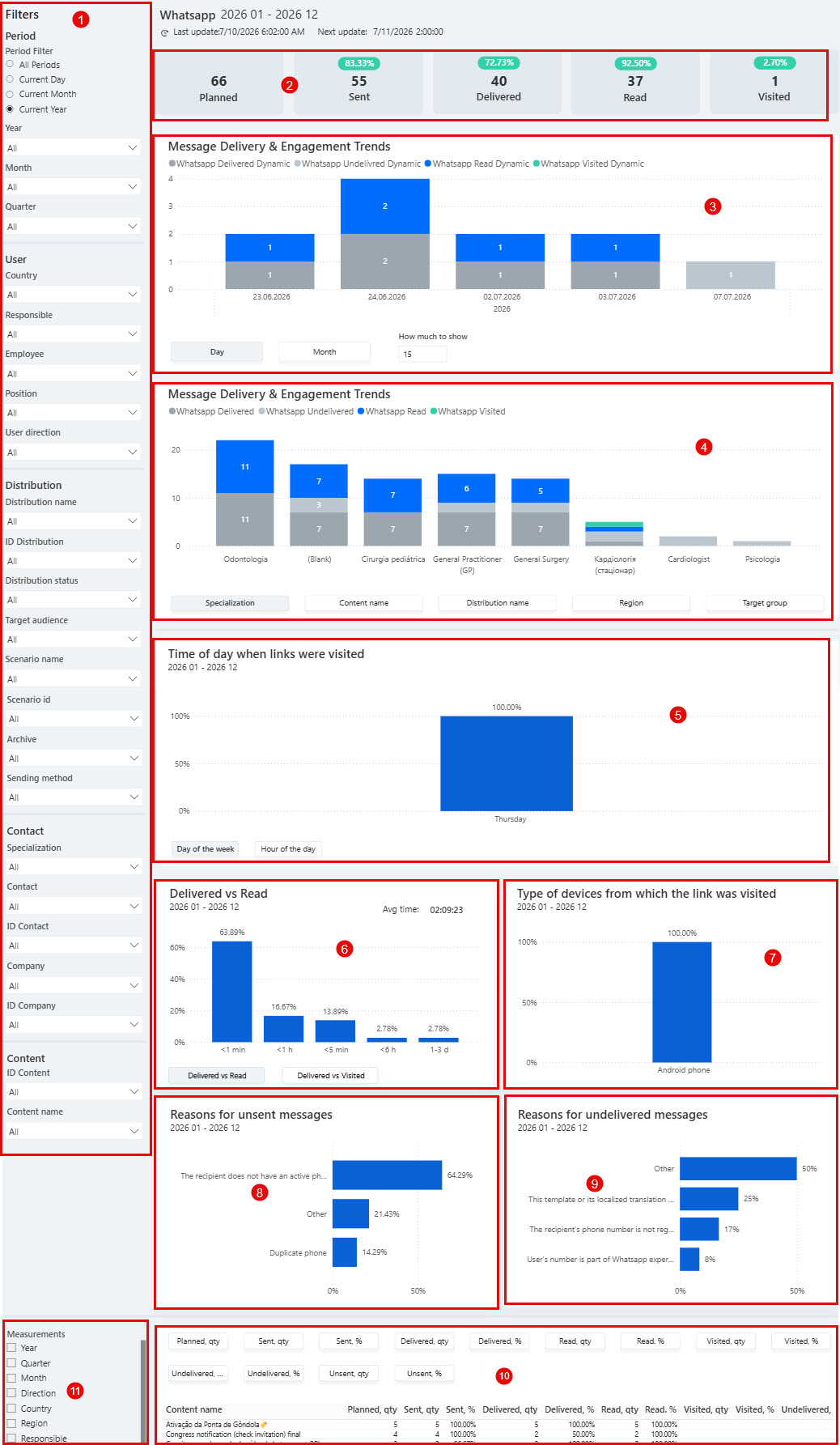The image size is (840, 1445).
Task: Group second chart by Target group
Action: (765, 603)
